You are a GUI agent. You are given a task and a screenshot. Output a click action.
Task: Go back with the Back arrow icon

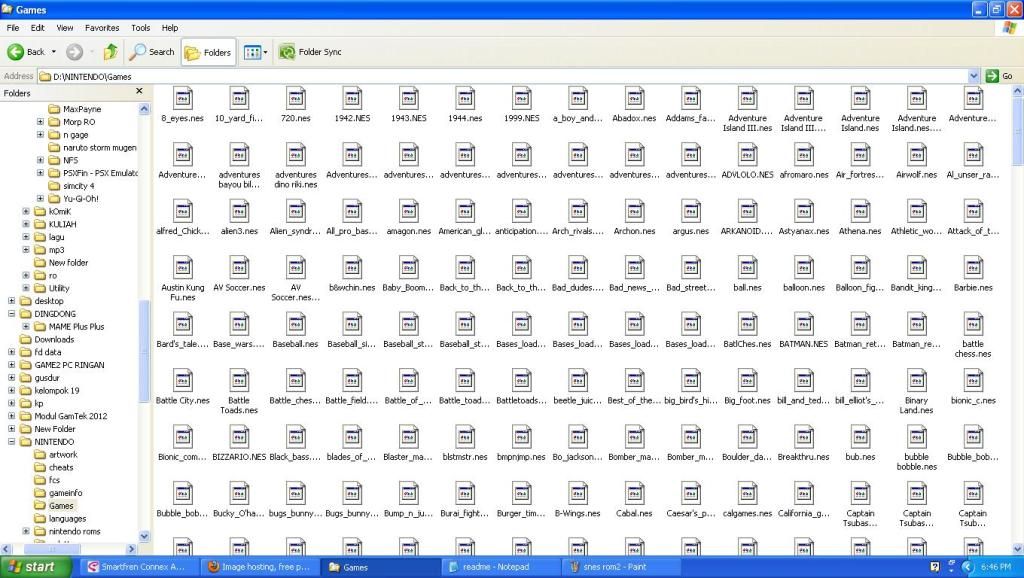pos(16,52)
